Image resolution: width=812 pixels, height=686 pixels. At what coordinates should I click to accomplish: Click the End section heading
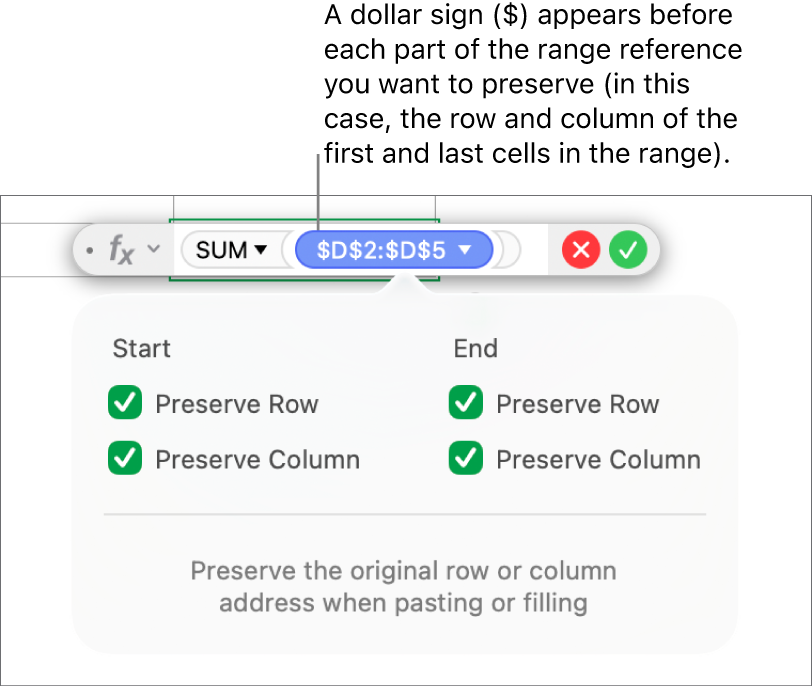pyautogui.click(x=476, y=349)
